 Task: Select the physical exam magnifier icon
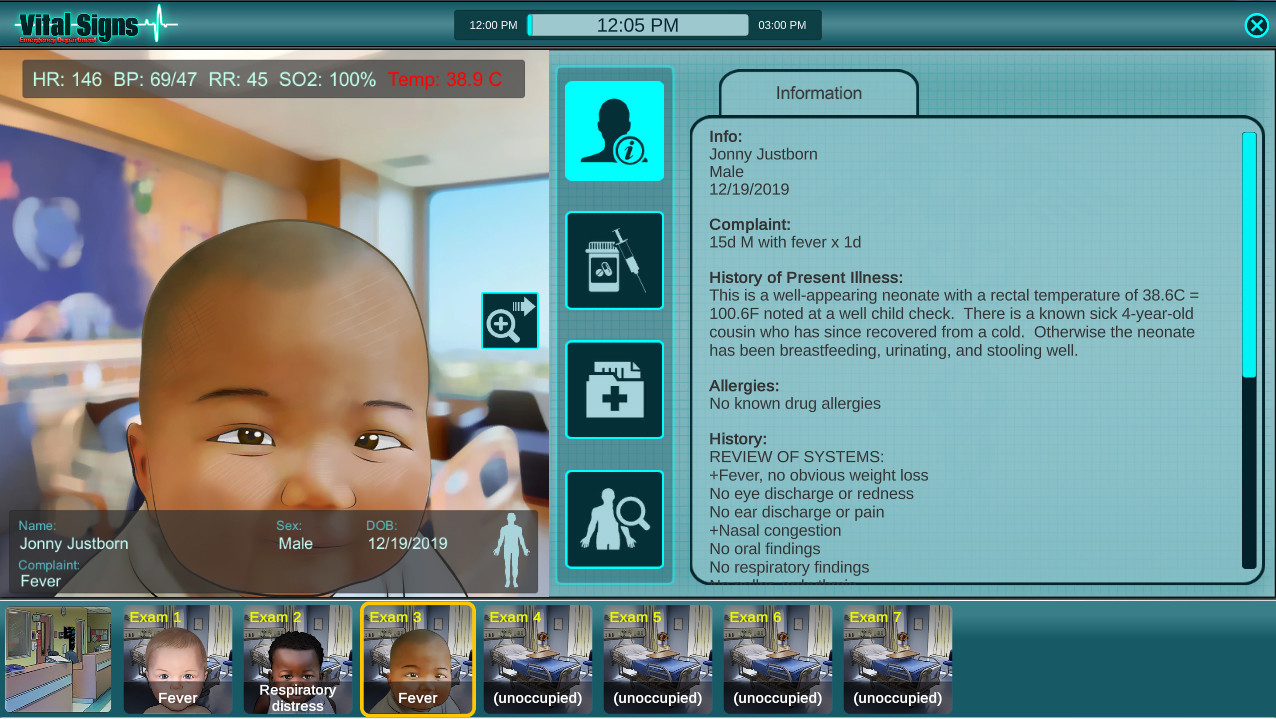point(613,518)
